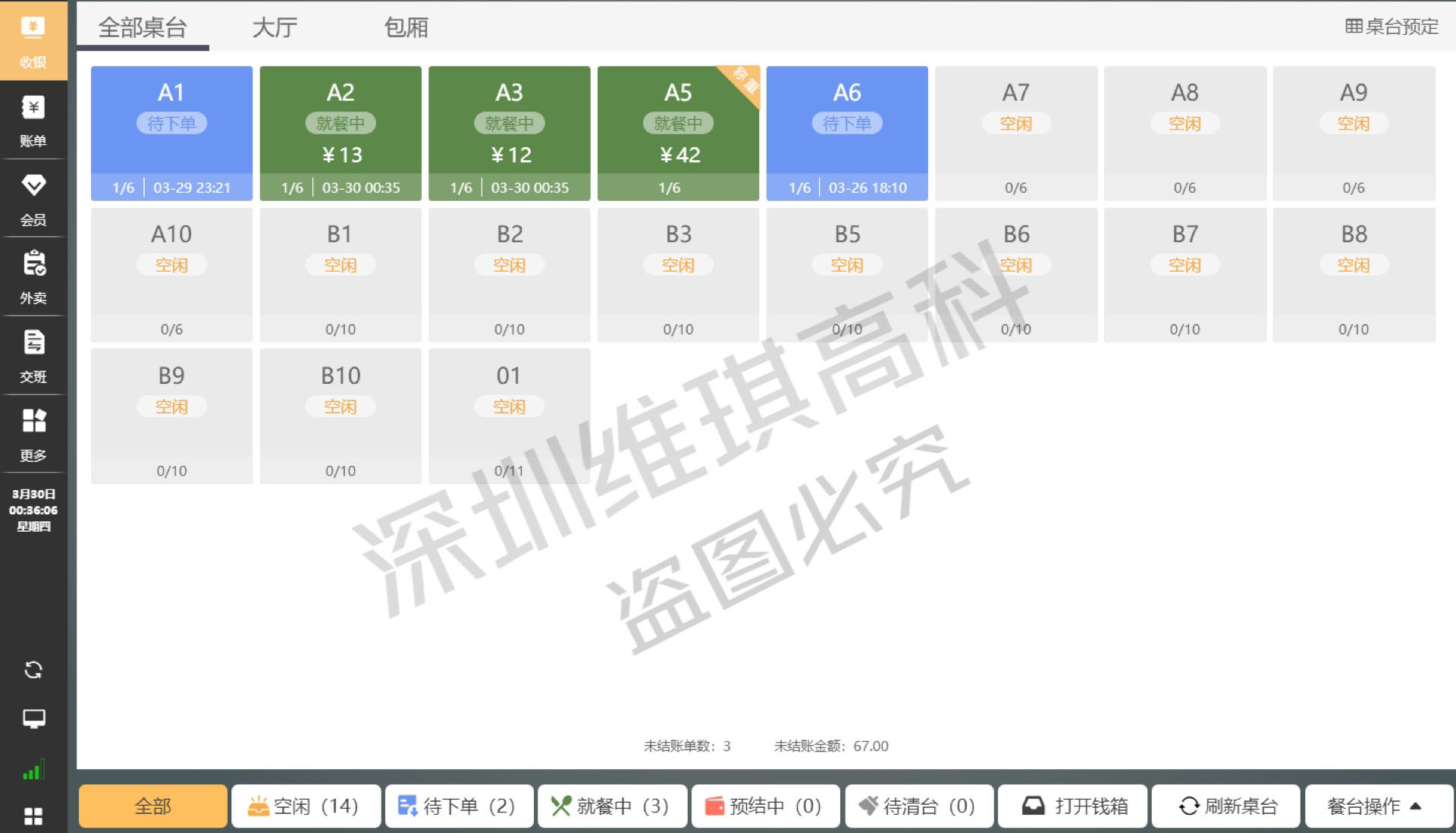Select idle table B9
1456x833 pixels.
[171, 416]
